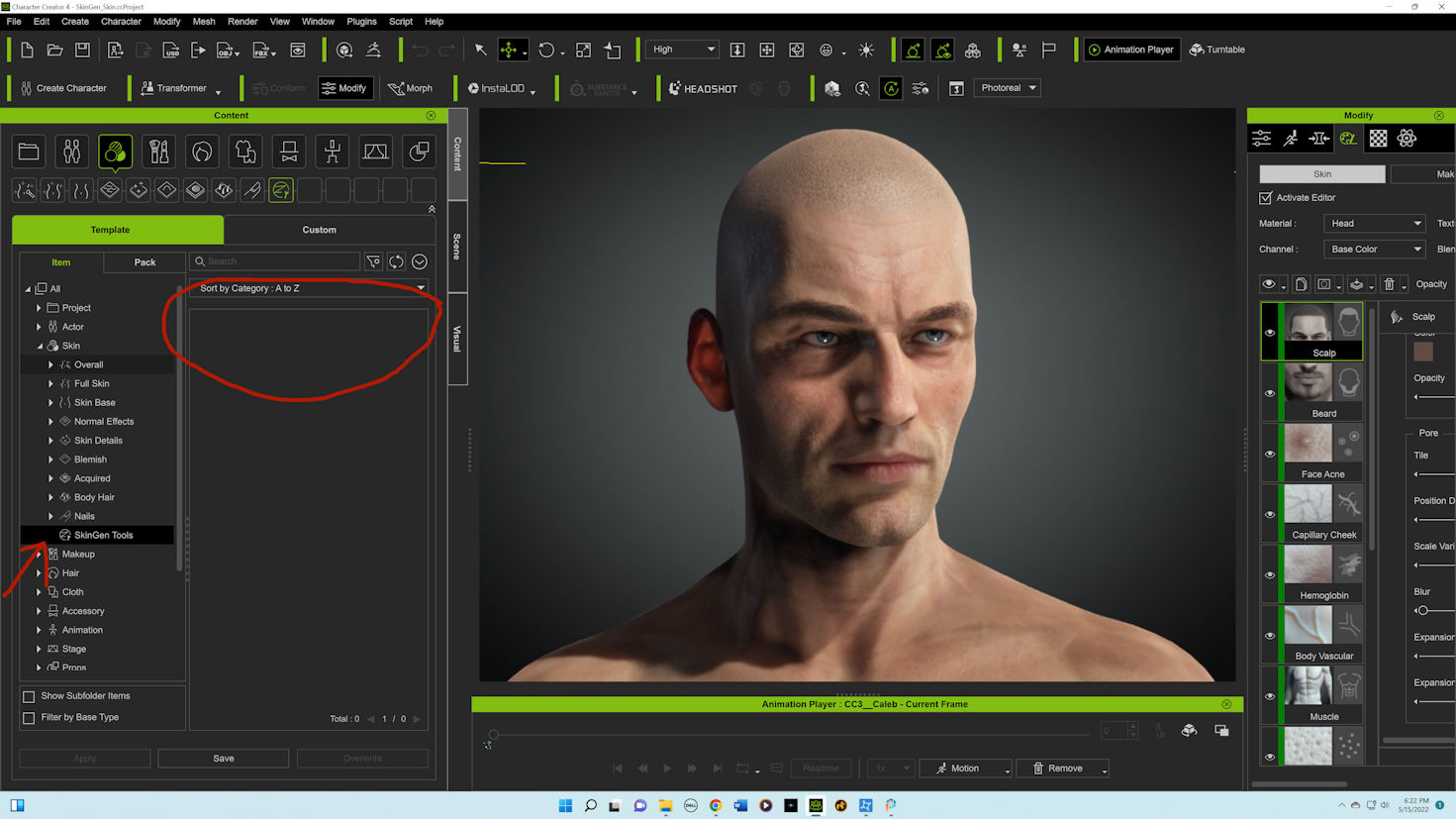This screenshot has width=1456, height=819.
Task: Hide the Hemoglobin layer eye icon
Action: click(x=1270, y=574)
